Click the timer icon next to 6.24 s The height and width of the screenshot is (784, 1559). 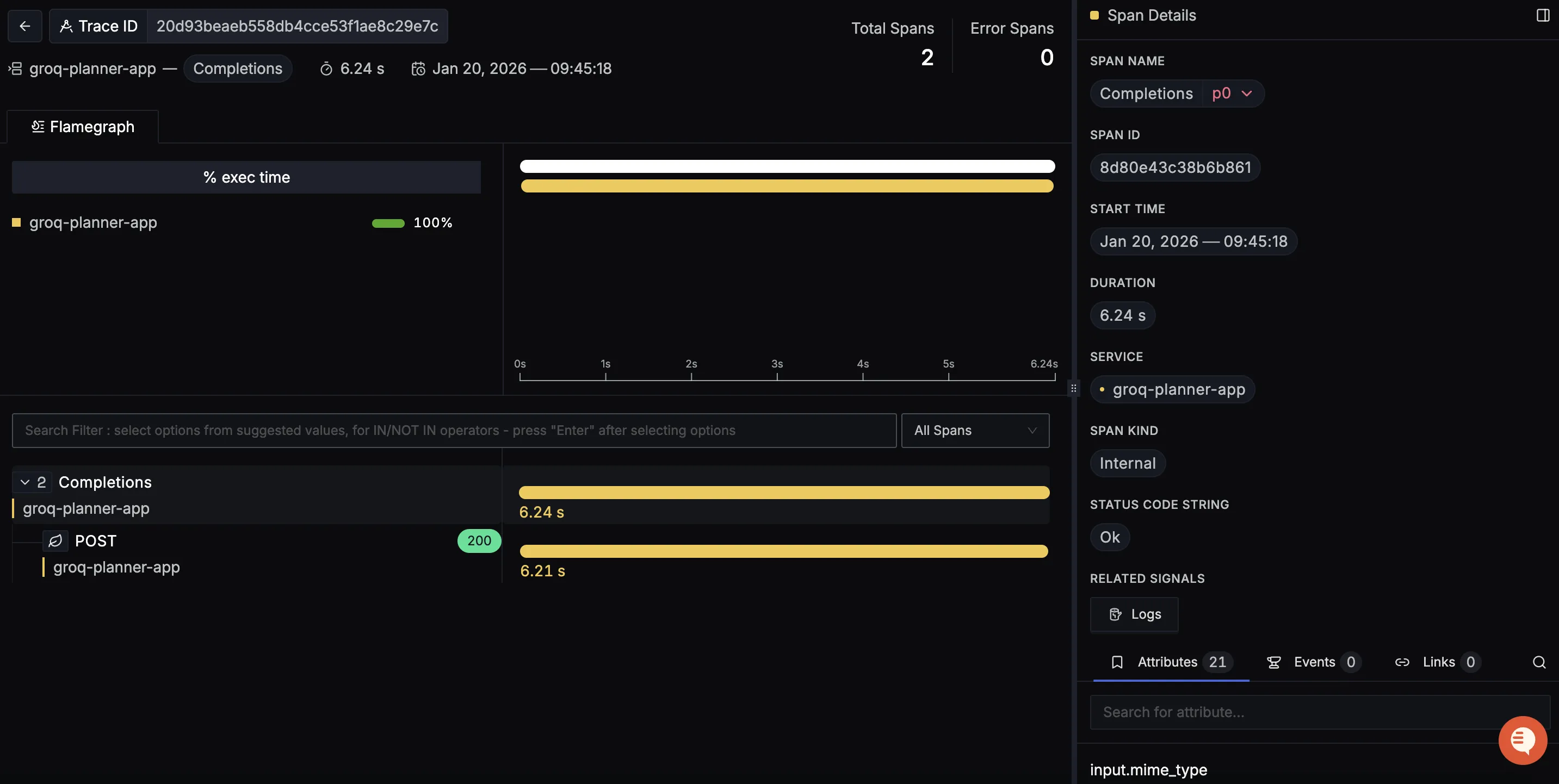coord(326,69)
